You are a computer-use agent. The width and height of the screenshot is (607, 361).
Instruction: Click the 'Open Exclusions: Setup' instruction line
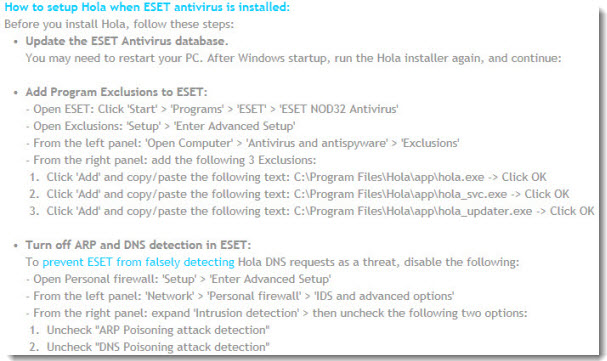(161, 126)
